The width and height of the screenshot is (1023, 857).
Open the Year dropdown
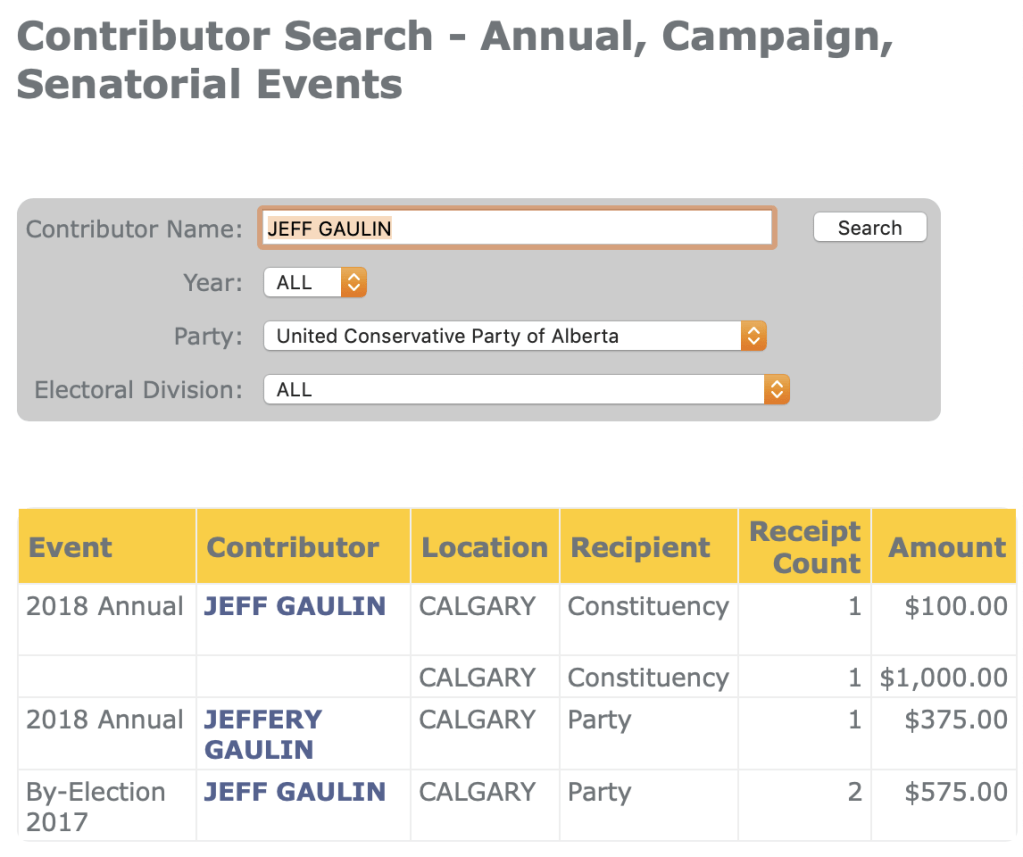point(315,283)
